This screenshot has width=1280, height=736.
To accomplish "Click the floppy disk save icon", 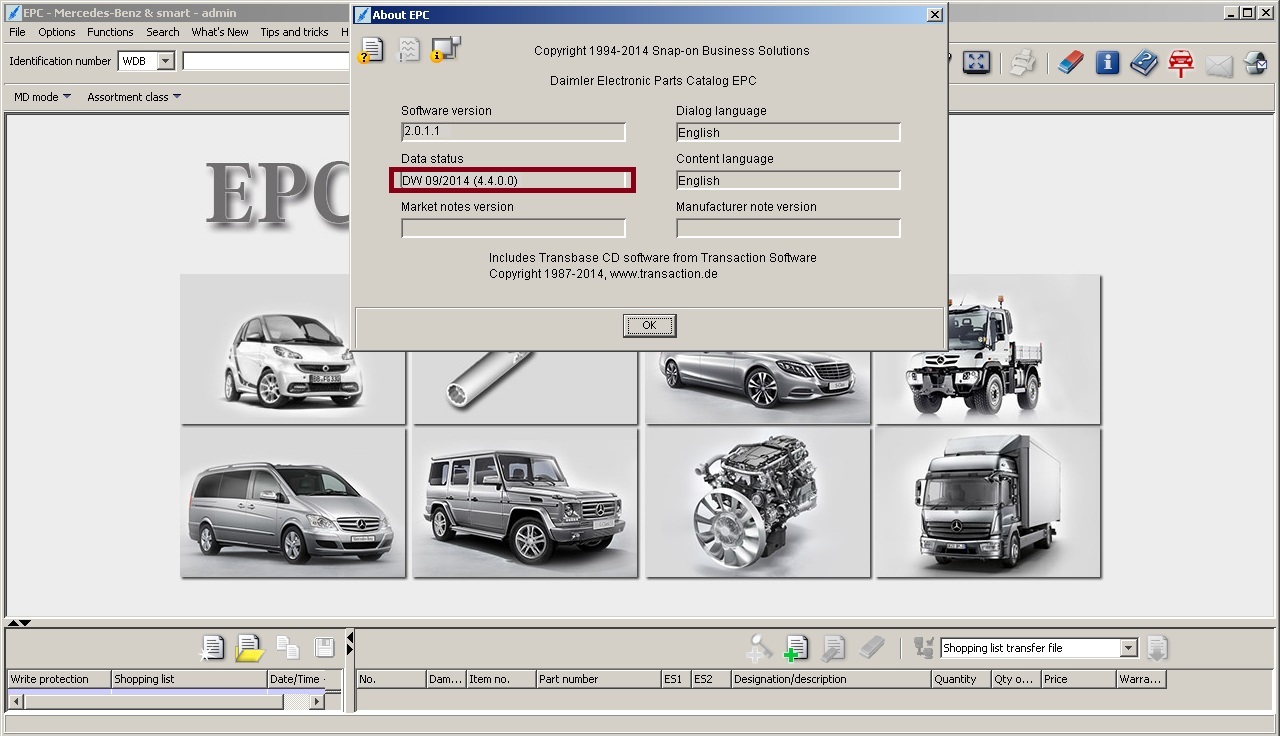I will pyautogui.click(x=324, y=647).
